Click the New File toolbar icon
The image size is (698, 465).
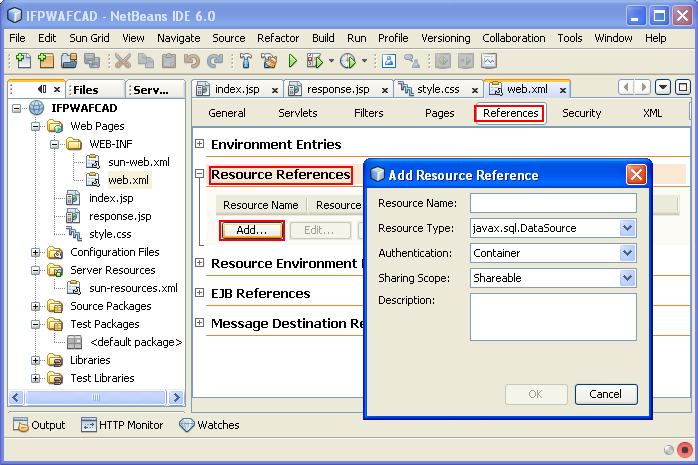click(x=23, y=61)
